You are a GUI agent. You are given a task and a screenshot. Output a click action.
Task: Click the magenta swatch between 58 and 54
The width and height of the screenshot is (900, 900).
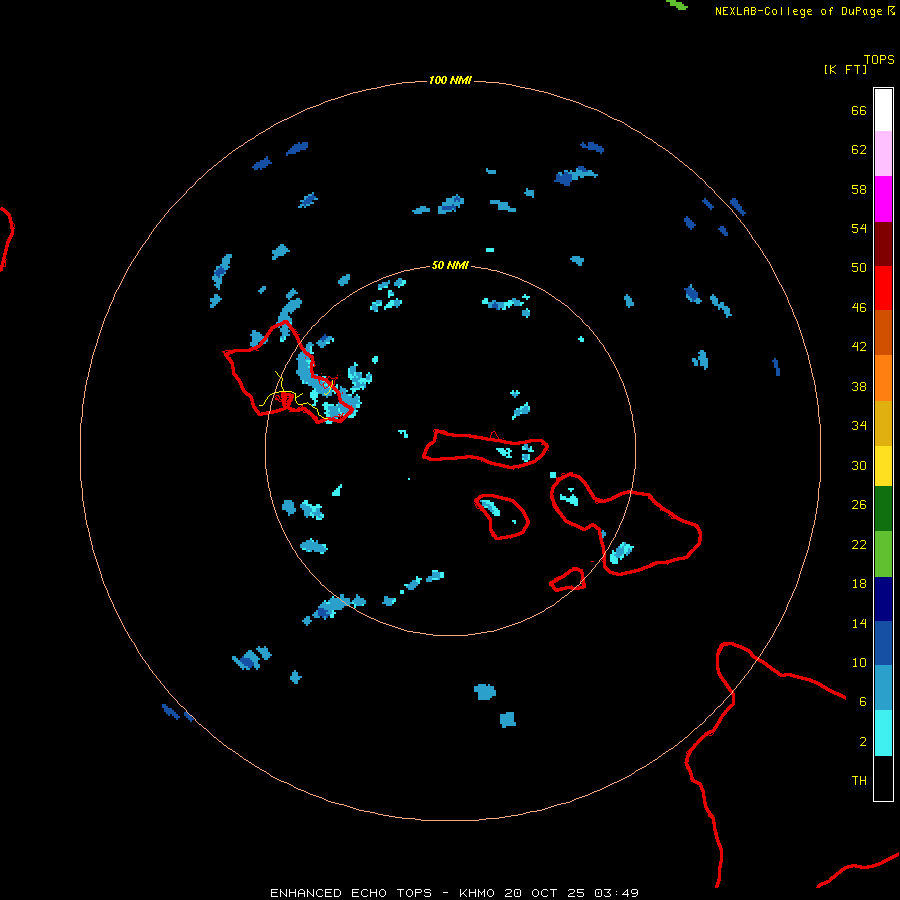883,199
